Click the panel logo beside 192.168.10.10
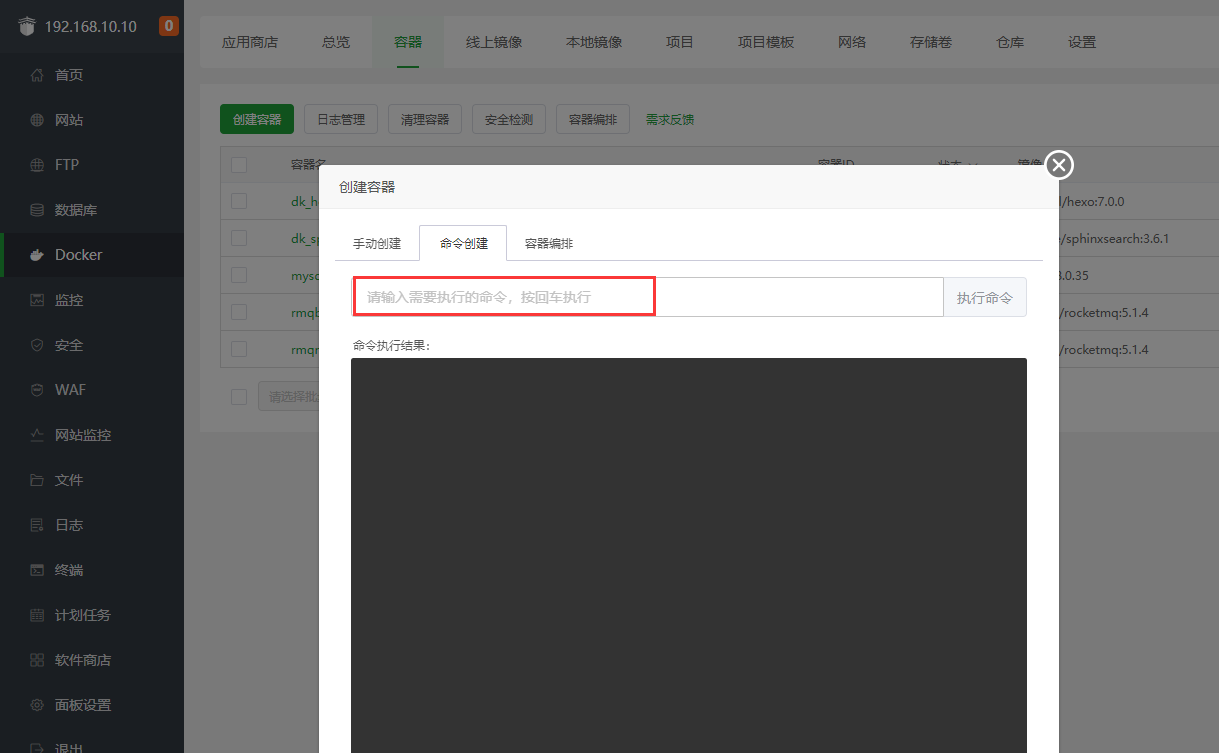Viewport: 1219px width, 753px height. tap(27, 26)
